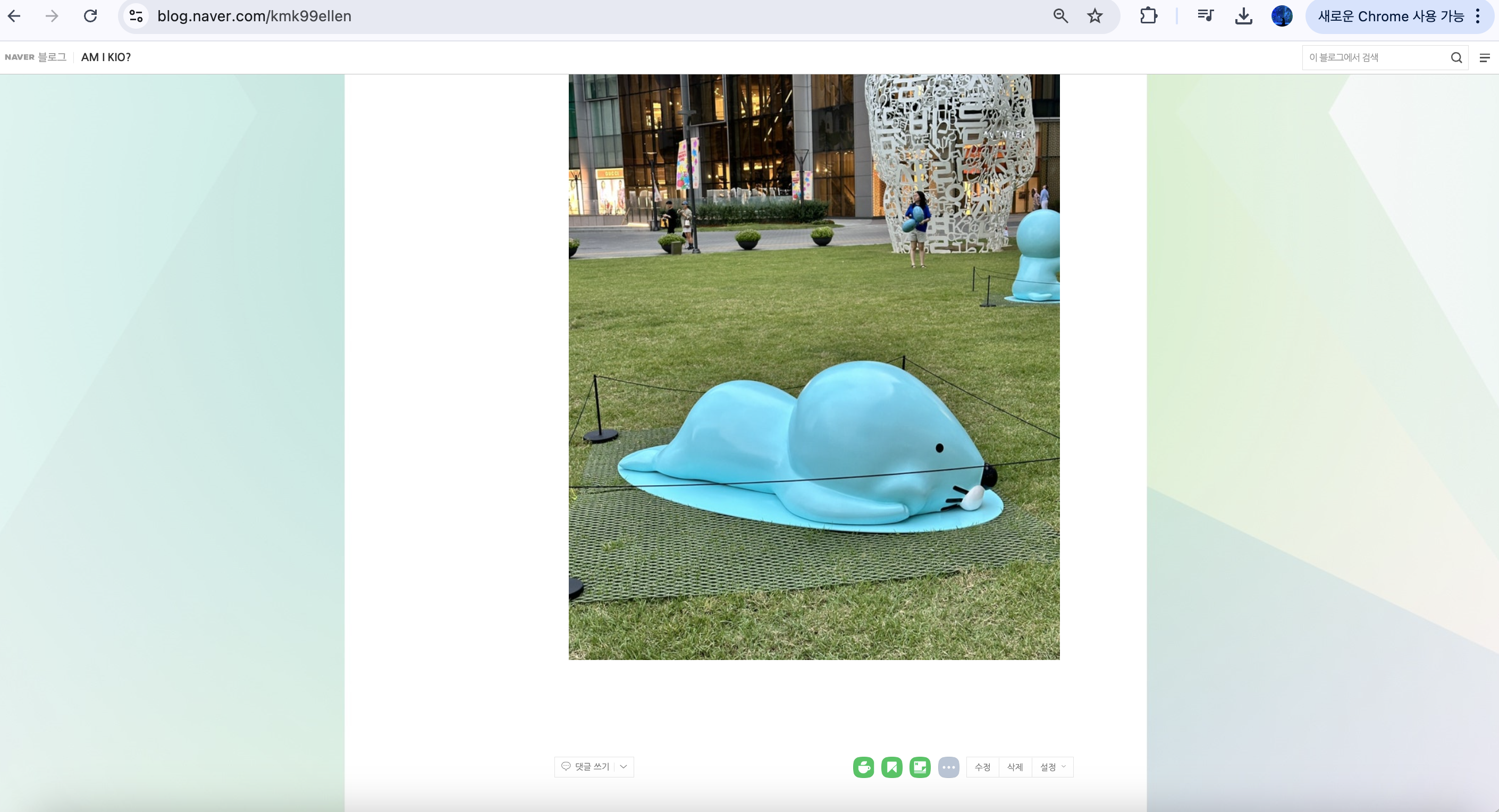
Task: Click 수정 to edit post
Action: click(x=982, y=767)
